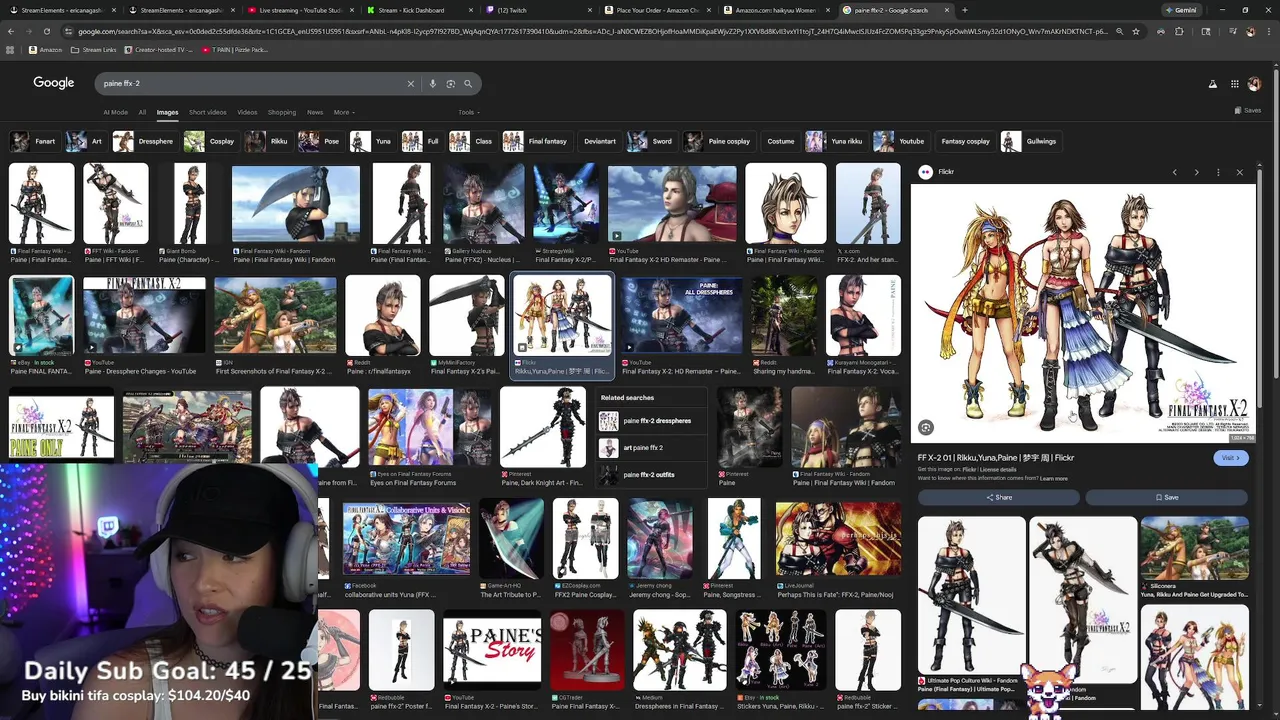The width and height of the screenshot is (1280, 720).
Task: Switch to Short videos tab
Action: pyautogui.click(x=208, y=112)
